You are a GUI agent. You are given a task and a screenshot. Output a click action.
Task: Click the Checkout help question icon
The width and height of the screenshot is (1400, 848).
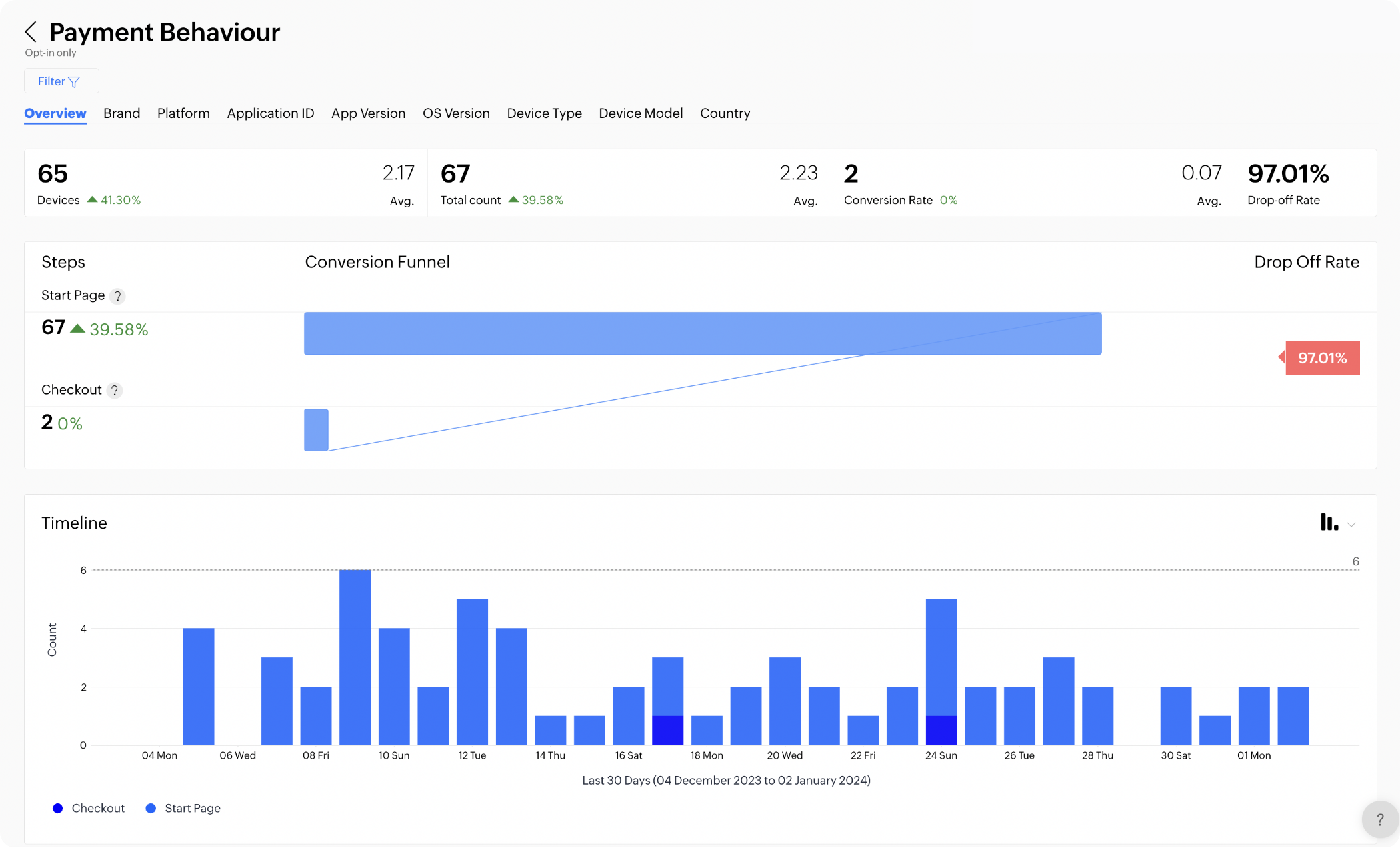pyautogui.click(x=115, y=391)
